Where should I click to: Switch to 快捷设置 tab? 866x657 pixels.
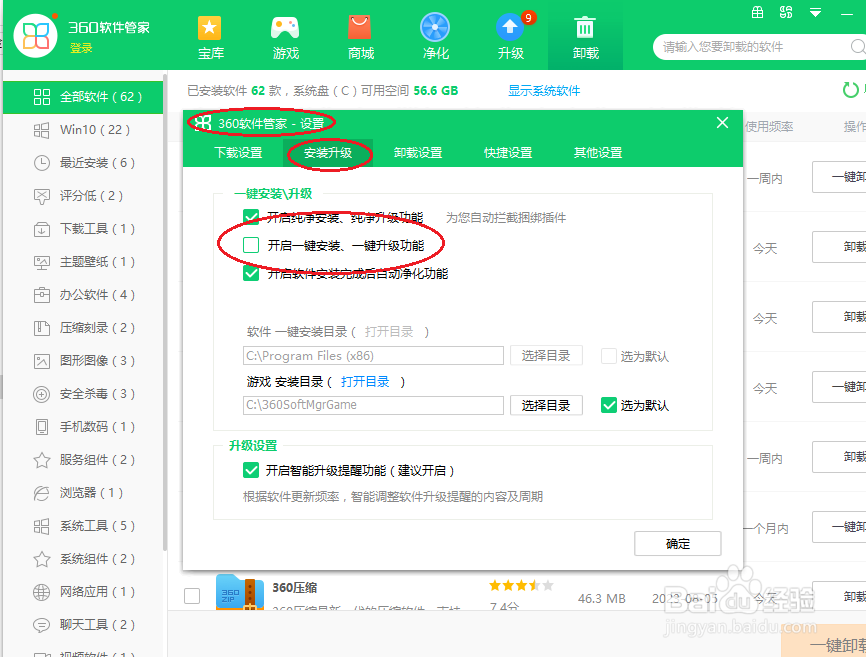[508, 153]
